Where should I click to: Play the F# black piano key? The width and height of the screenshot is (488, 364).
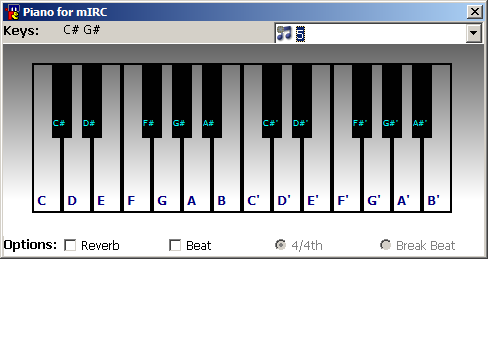click(152, 101)
